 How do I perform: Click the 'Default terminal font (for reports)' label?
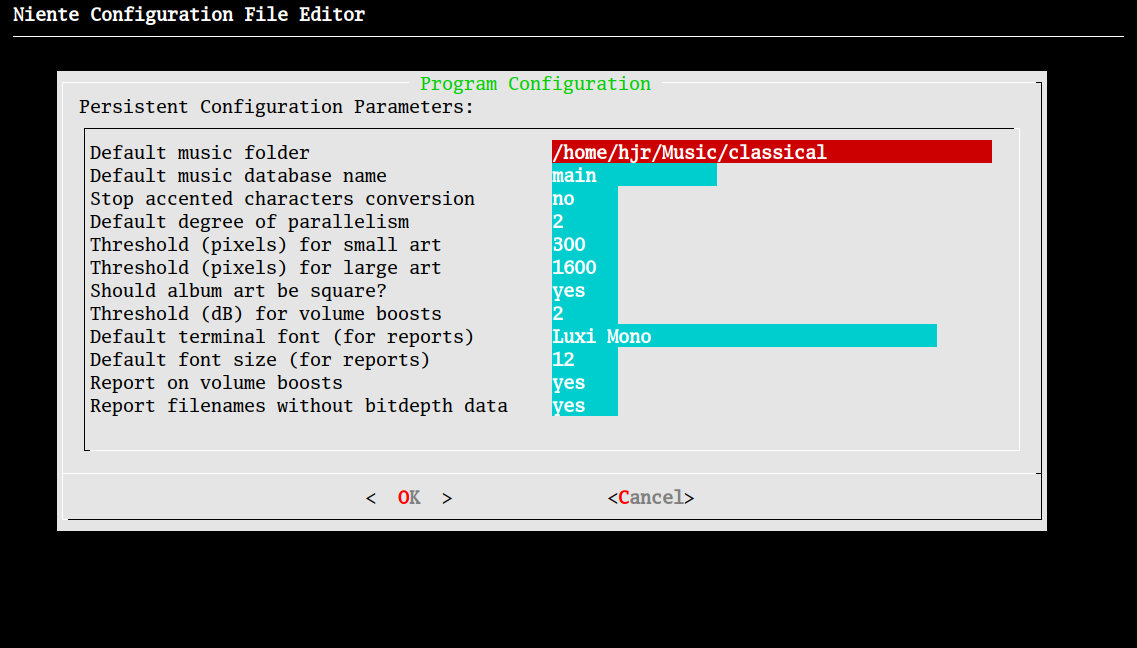click(282, 337)
